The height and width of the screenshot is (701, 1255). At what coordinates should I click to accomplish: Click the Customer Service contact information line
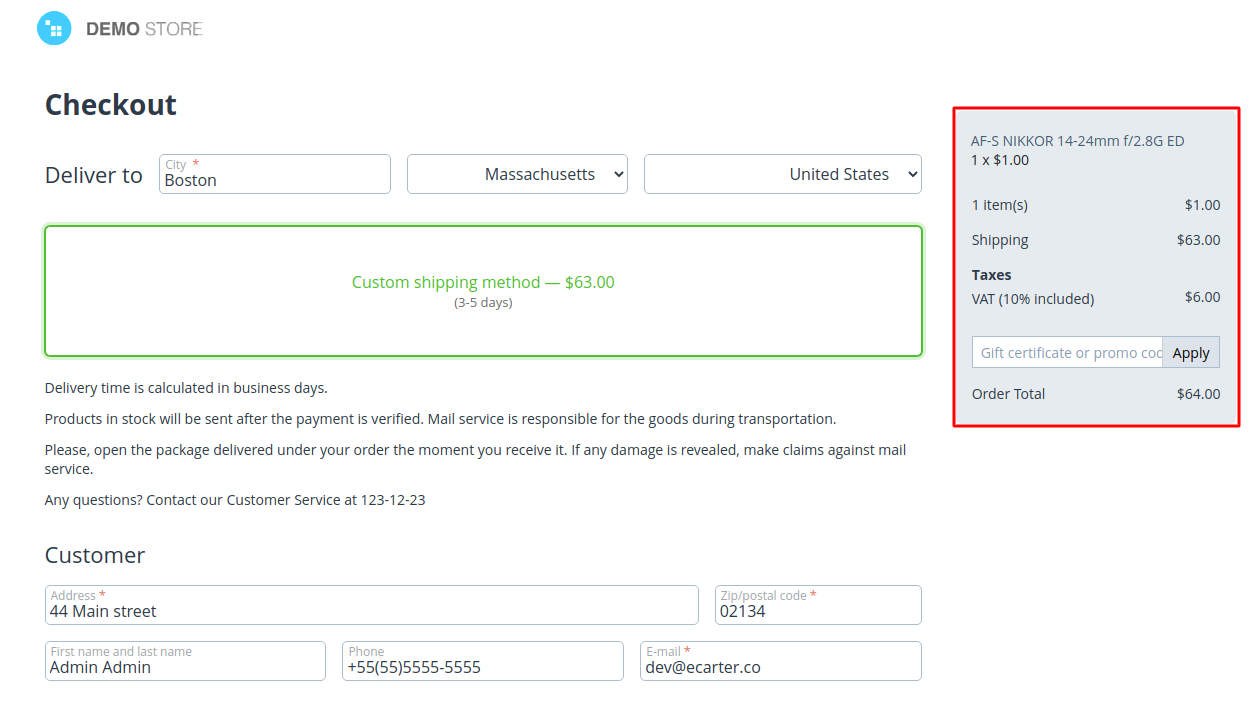(235, 500)
